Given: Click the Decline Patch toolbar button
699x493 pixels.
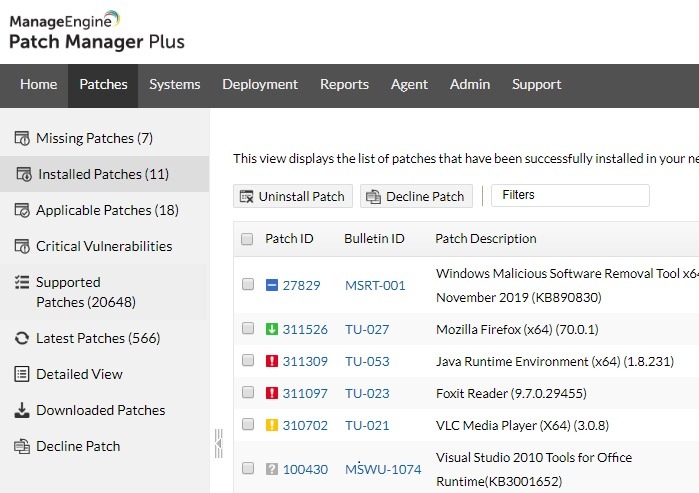Looking at the screenshot, I should click(416, 196).
